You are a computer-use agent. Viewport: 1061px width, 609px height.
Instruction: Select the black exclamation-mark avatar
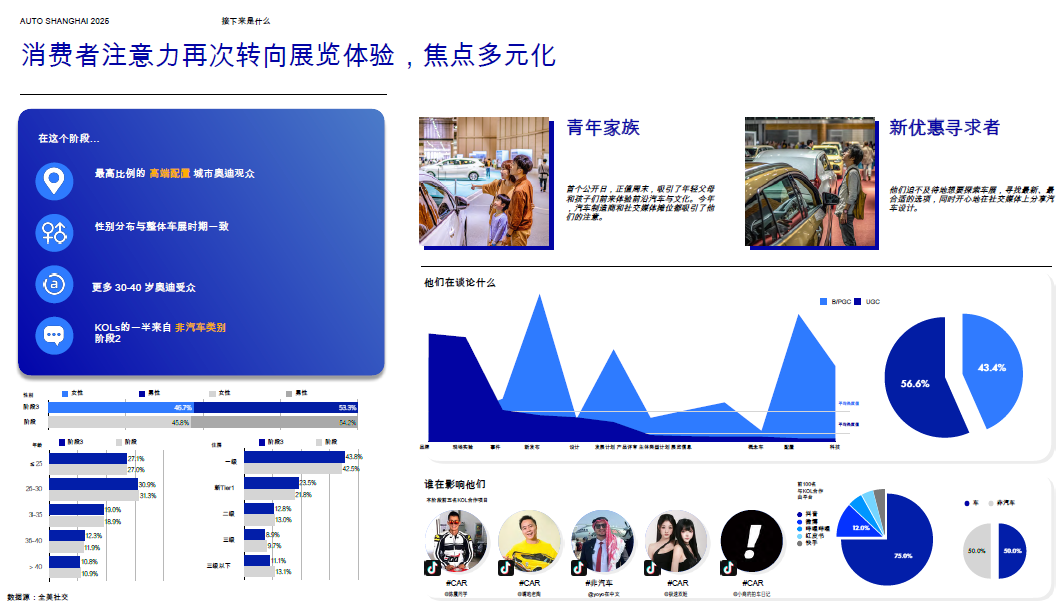point(752,542)
